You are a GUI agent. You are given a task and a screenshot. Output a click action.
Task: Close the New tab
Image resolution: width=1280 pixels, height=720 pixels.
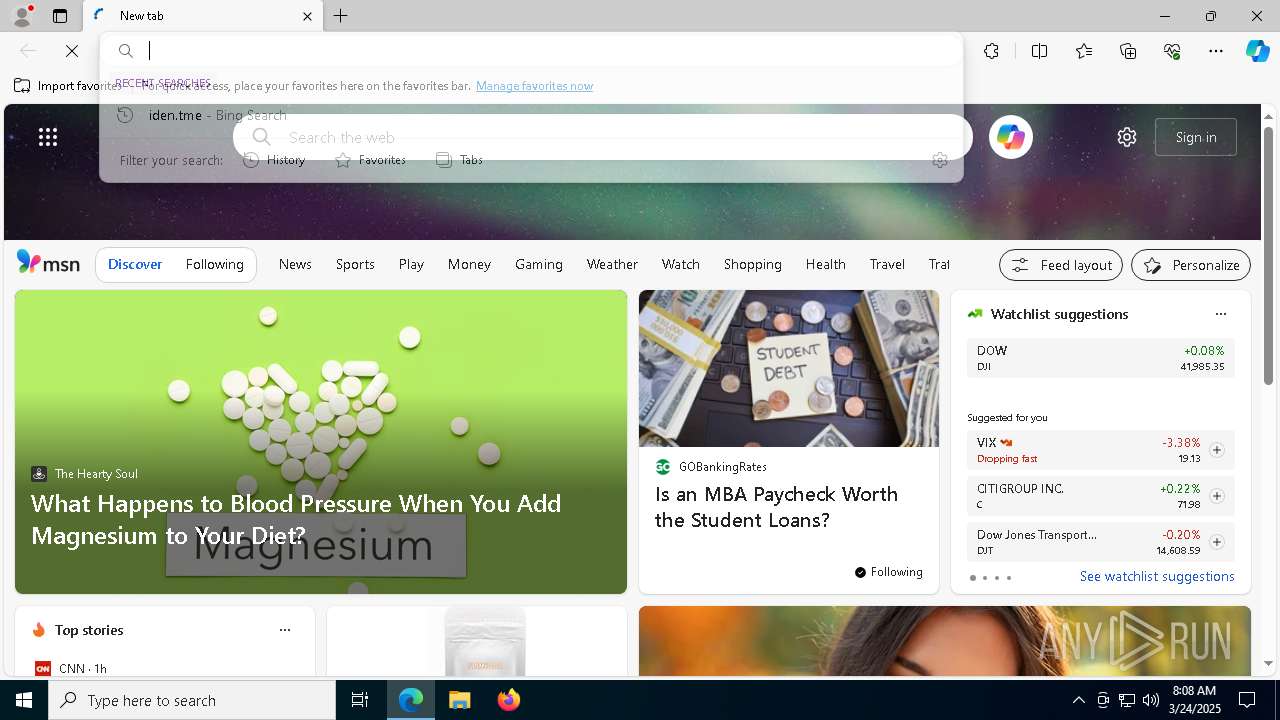(x=307, y=16)
